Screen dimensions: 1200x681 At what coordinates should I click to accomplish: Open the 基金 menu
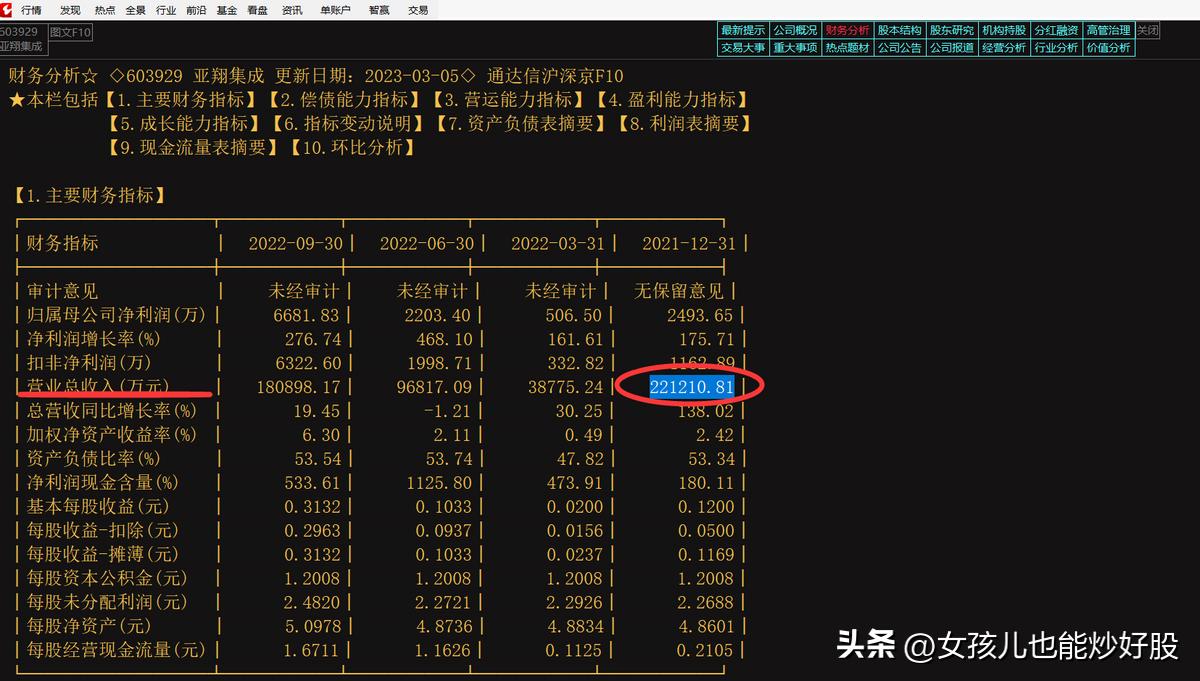pos(227,10)
